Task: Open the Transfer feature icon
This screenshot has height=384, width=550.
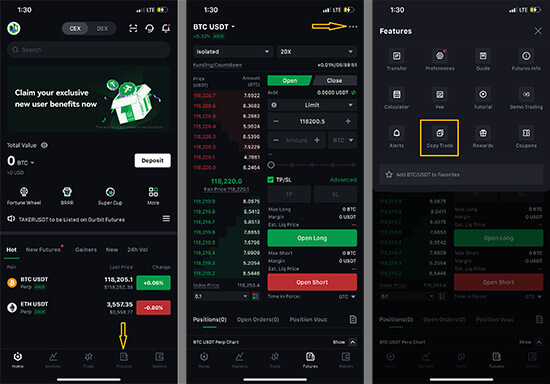Action: coord(396,60)
